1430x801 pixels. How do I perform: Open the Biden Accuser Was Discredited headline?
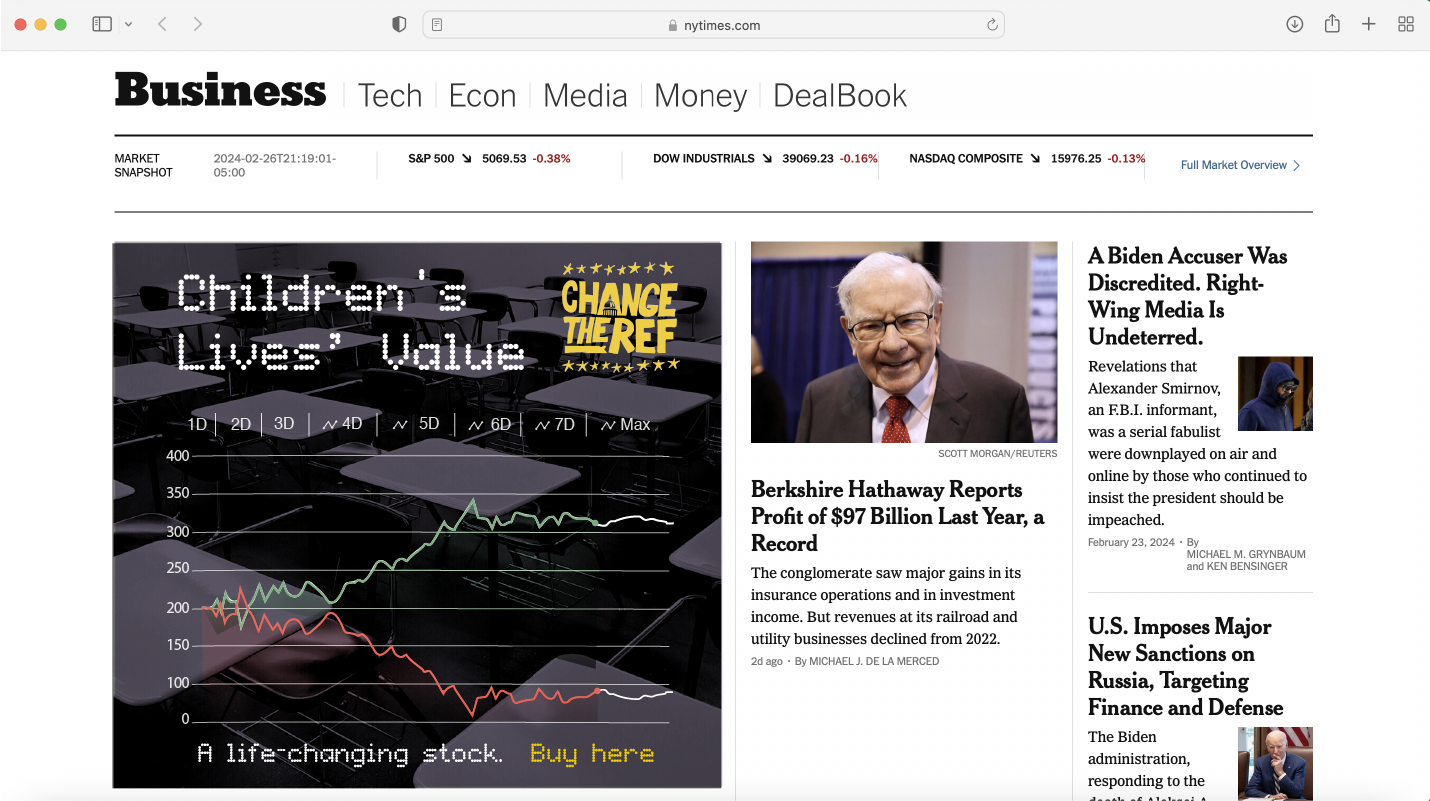point(1188,296)
